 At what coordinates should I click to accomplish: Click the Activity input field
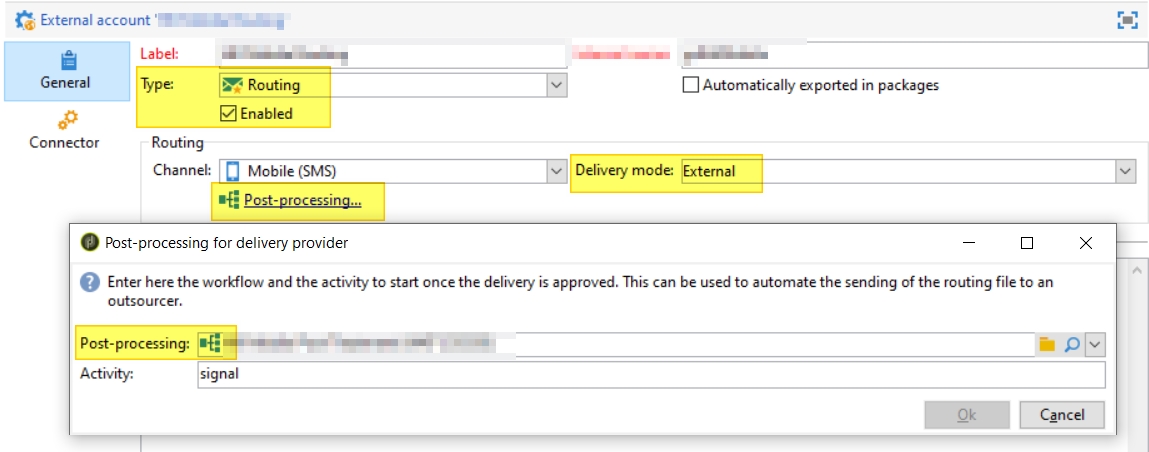(650, 374)
